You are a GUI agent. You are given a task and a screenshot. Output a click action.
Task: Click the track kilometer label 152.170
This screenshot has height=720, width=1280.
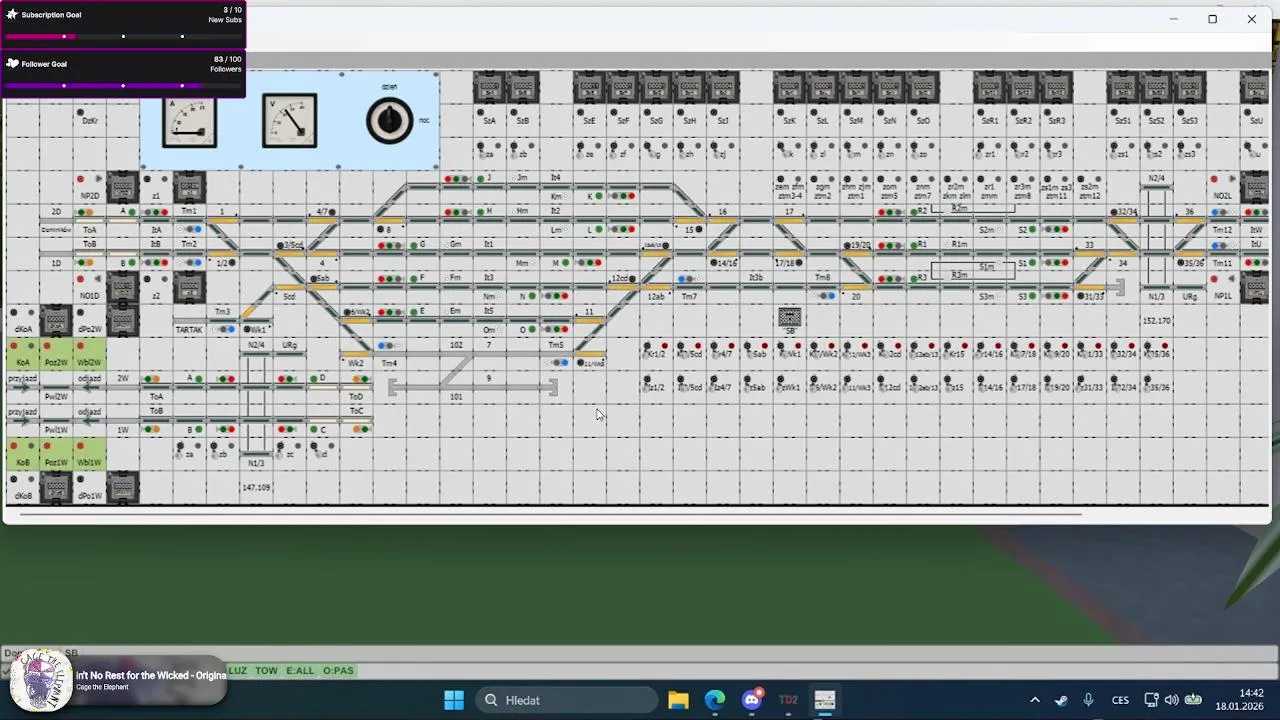1156,321
